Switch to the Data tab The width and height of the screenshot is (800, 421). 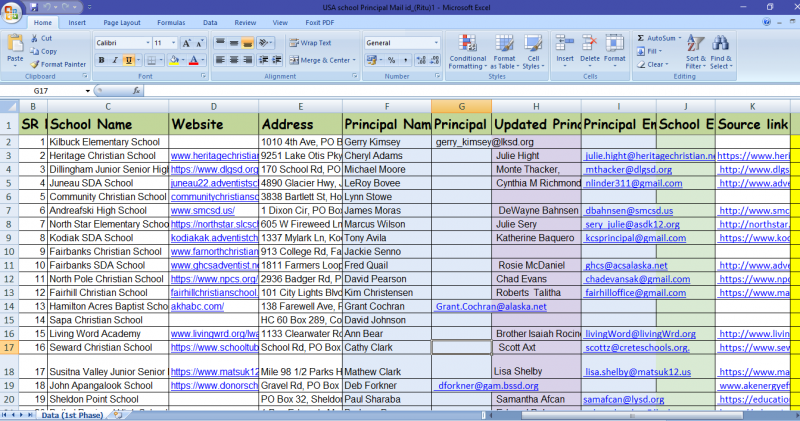210,23
